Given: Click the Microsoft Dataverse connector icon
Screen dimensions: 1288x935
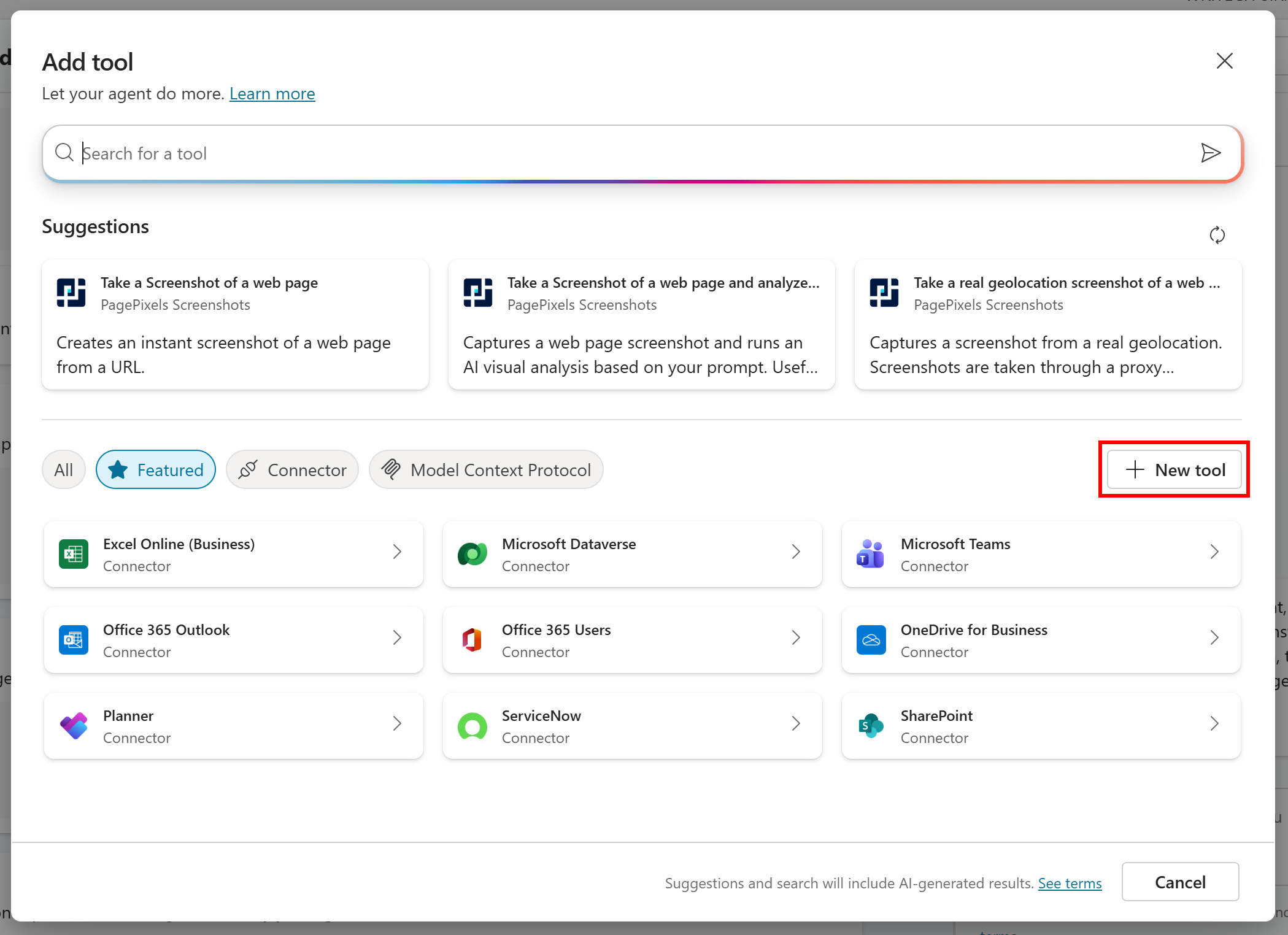Looking at the screenshot, I should point(472,554).
